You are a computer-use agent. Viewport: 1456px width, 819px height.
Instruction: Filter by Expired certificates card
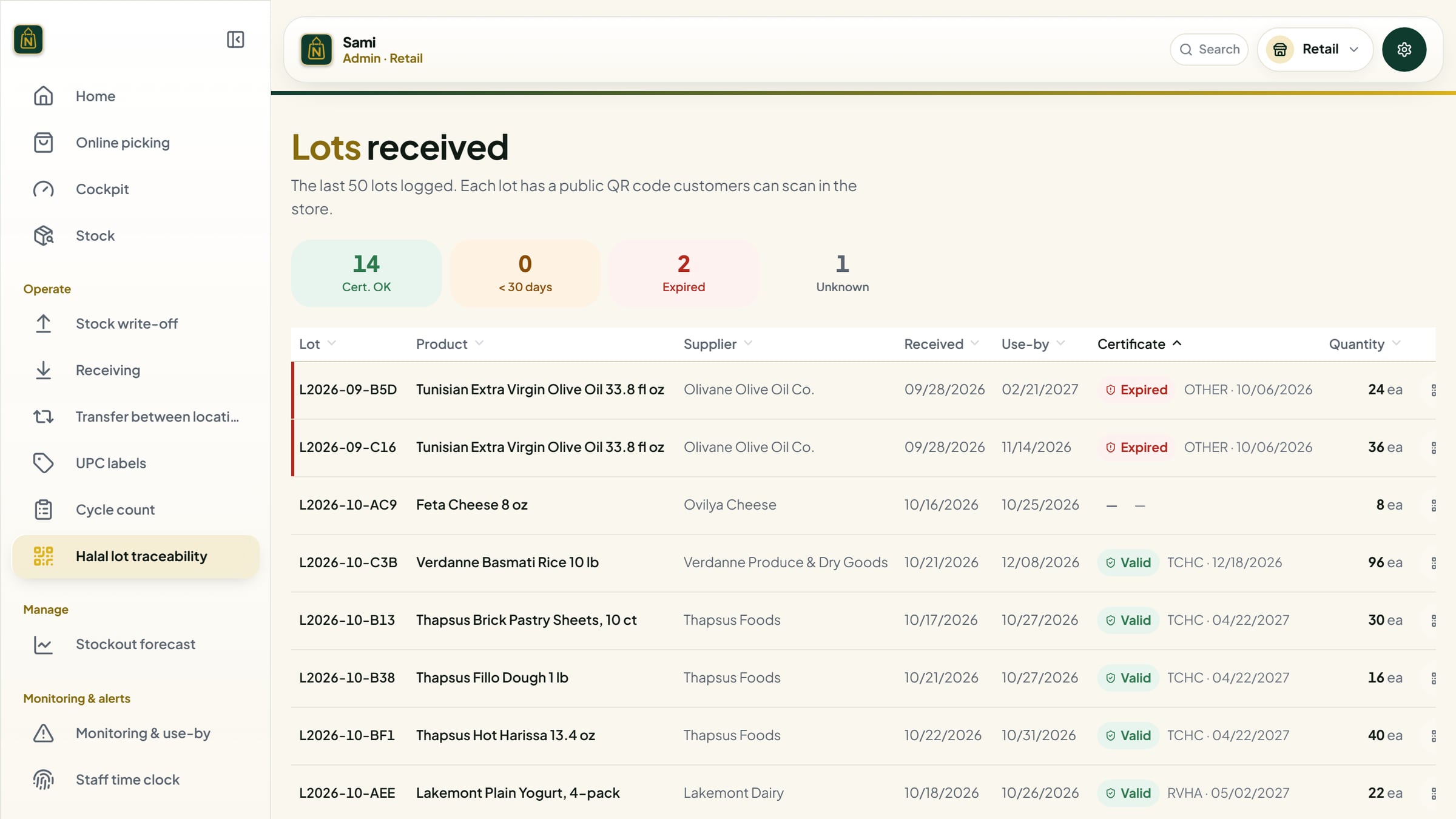[x=684, y=273]
